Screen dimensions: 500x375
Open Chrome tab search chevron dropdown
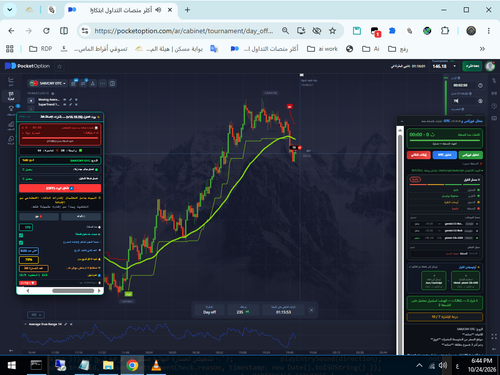pyautogui.click(x=10, y=10)
